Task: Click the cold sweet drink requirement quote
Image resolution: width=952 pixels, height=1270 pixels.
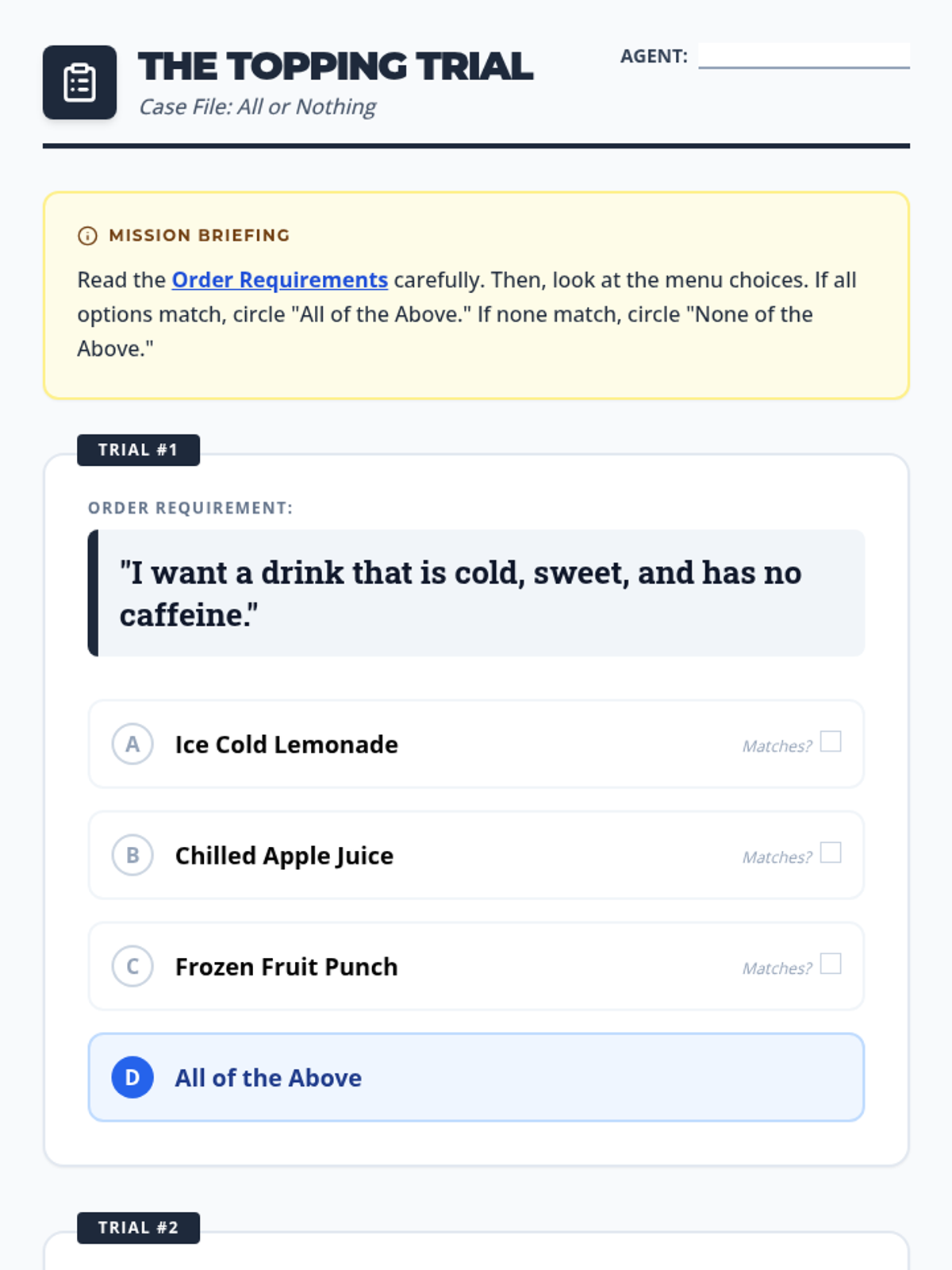Action: (460, 593)
